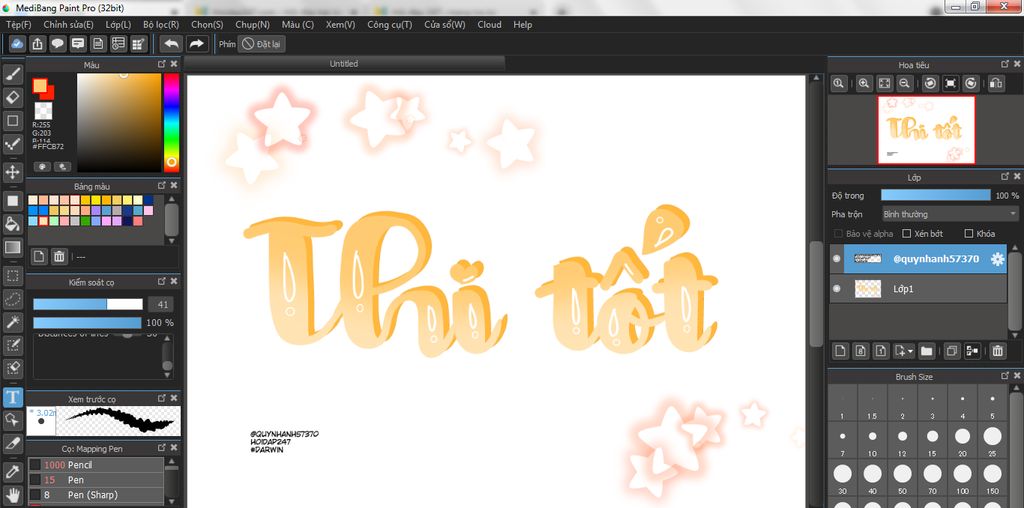This screenshot has width=1024, height=508.
Task: Open the Công cụ(T) menu
Action: tap(390, 24)
